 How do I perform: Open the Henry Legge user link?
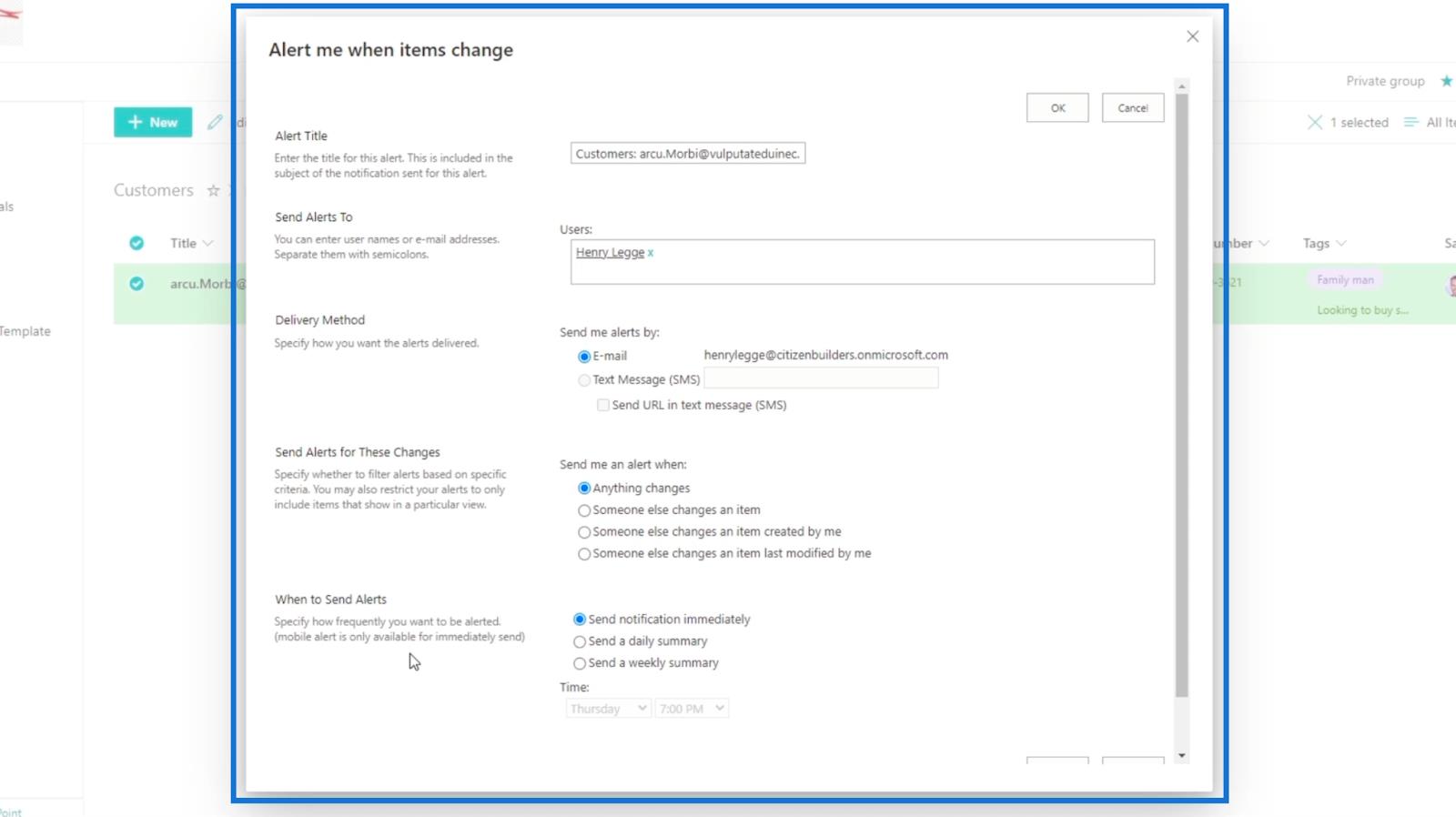click(610, 252)
